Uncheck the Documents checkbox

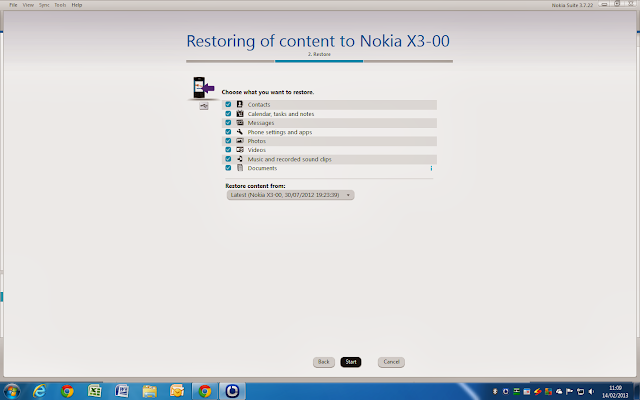pyautogui.click(x=228, y=168)
